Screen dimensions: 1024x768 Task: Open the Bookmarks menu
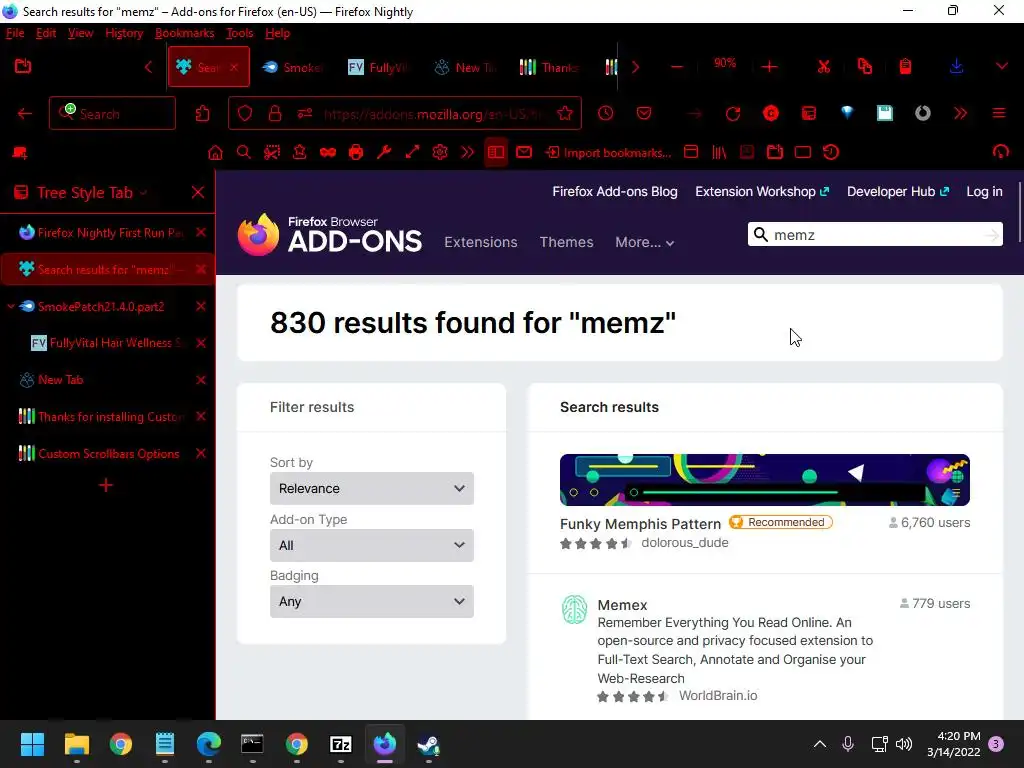(x=184, y=33)
